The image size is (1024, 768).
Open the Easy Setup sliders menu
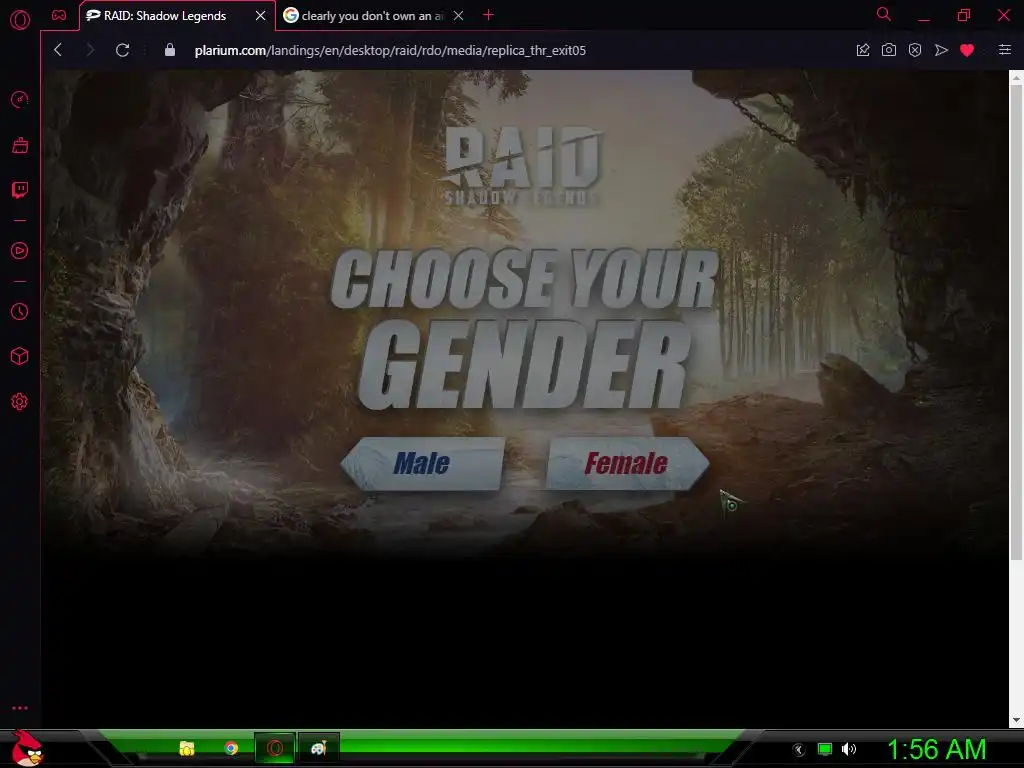pyautogui.click(x=1005, y=50)
